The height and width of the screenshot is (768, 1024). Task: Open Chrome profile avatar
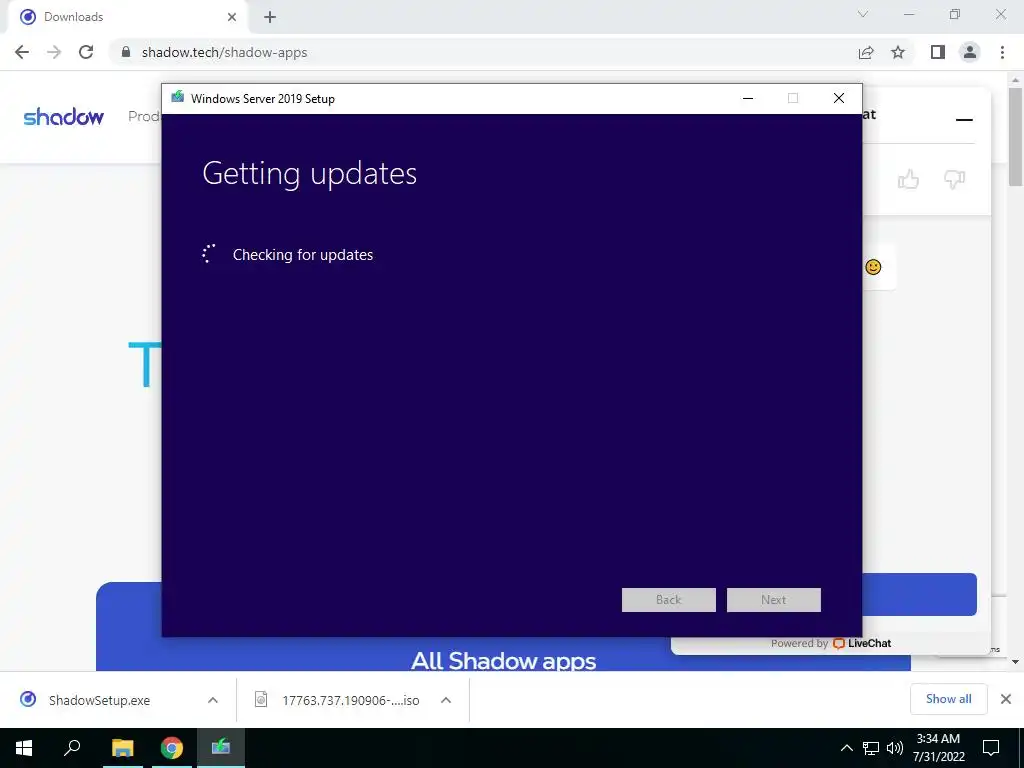tap(970, 52)
